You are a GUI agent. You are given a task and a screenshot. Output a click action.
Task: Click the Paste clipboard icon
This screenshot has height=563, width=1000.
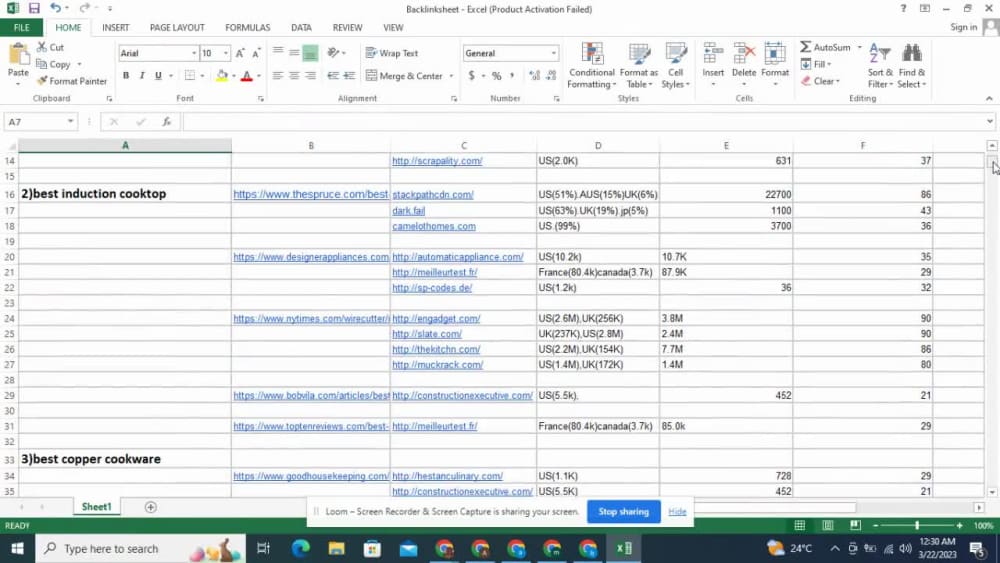[x=18, y=55]
